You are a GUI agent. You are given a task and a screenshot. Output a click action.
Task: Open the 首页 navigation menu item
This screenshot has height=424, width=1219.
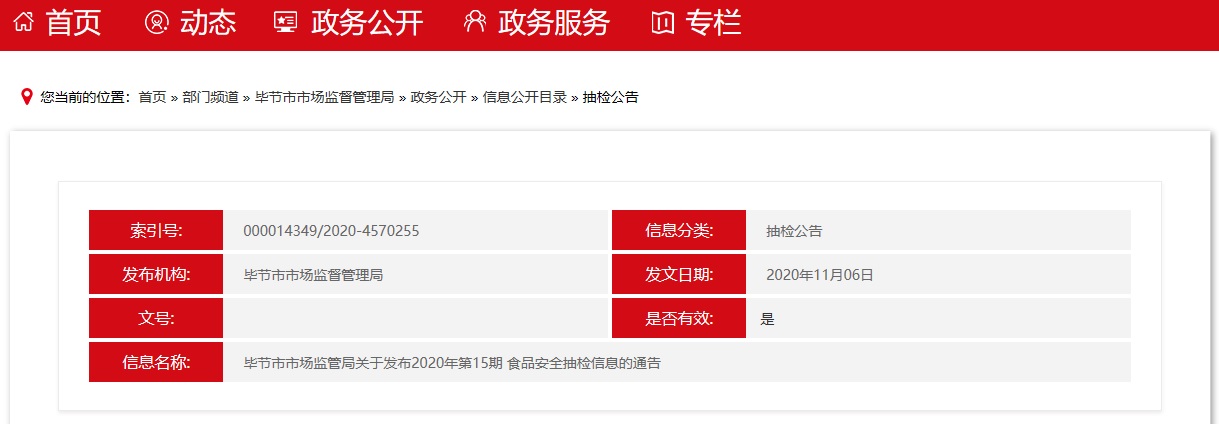pos(74,22)
